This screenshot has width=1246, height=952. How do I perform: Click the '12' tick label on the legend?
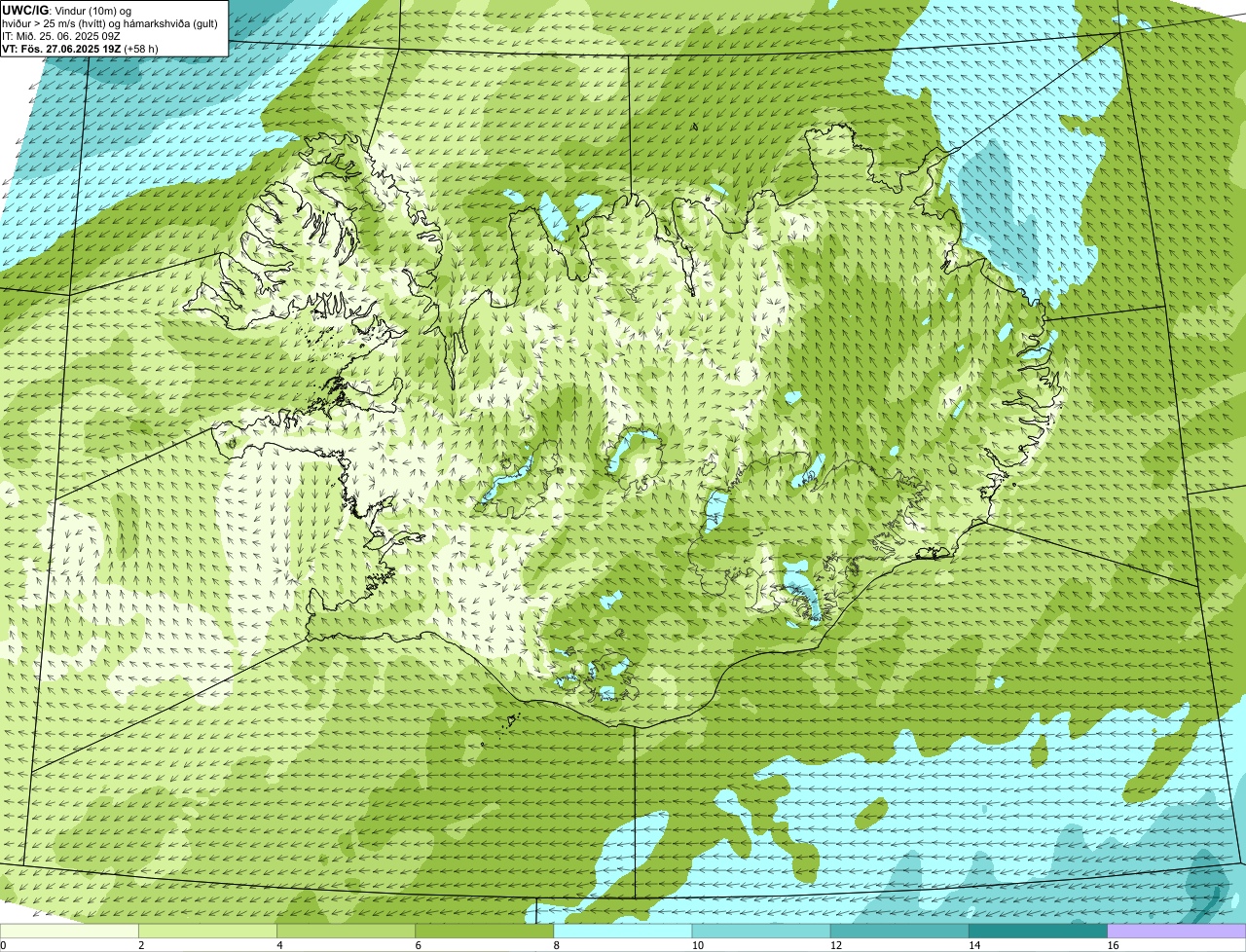tap(836, 945)
